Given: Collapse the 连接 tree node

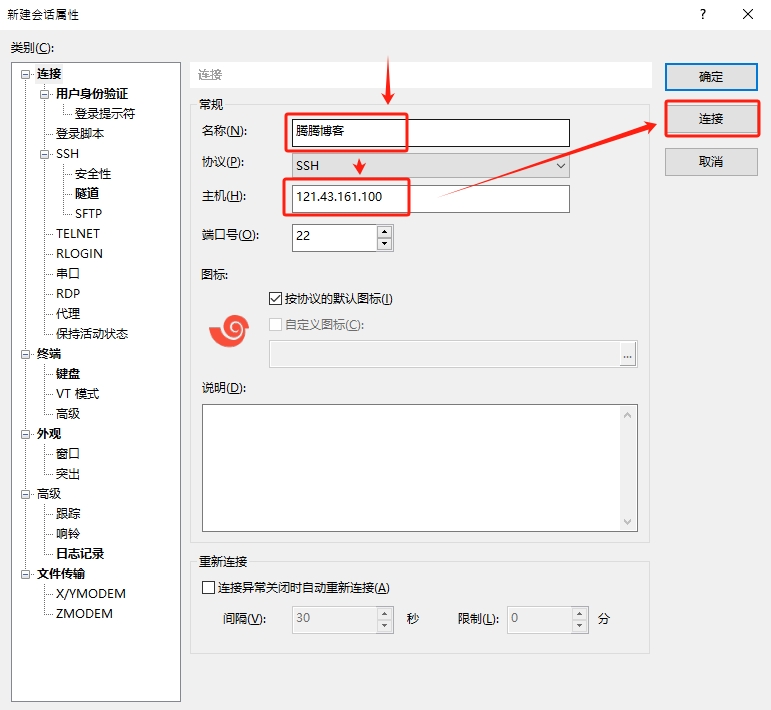Looking at the screenshot, I should (25, 74).
